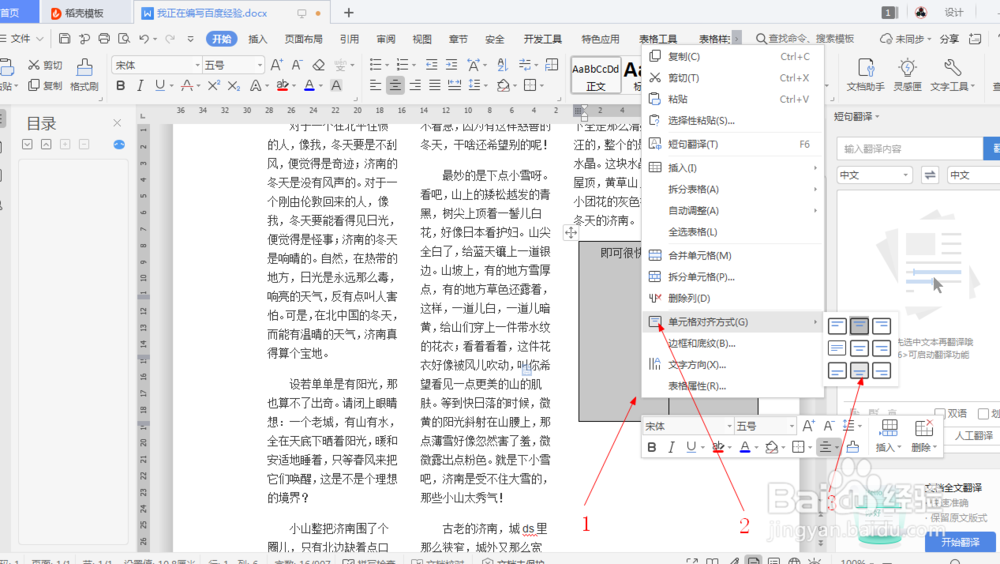Toggle Italic in the floating mini toolbar

pos(671,447)
